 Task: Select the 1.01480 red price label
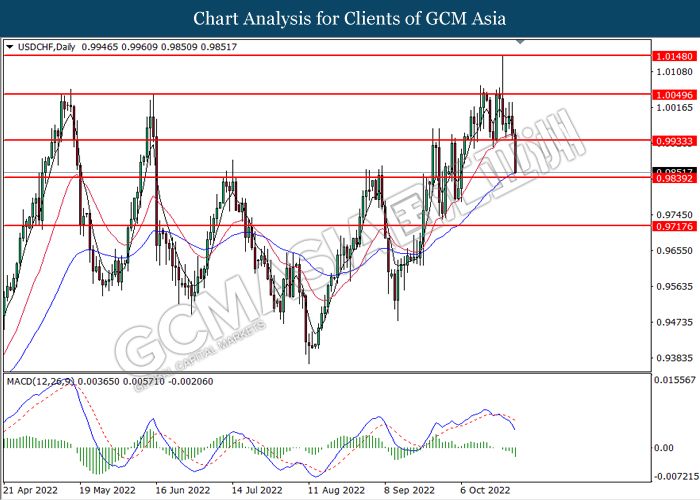pos(674,56)
